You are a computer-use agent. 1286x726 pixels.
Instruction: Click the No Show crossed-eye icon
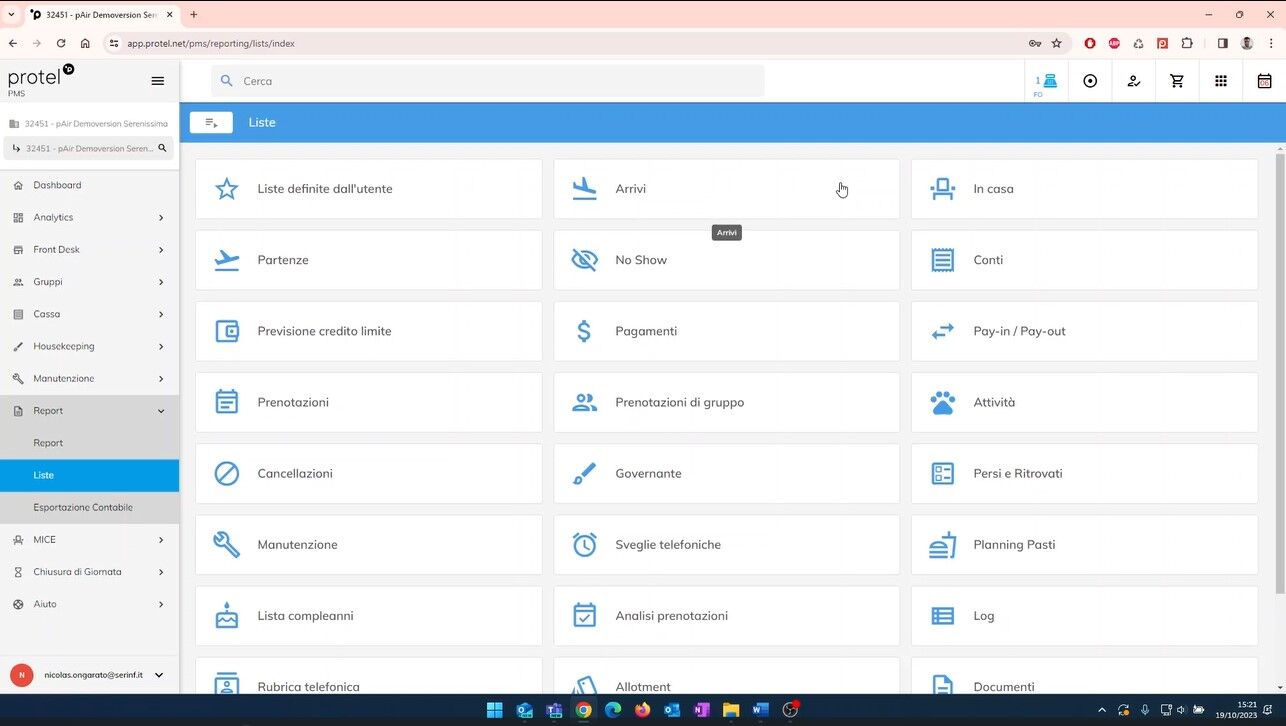click(x=584, y=260)
